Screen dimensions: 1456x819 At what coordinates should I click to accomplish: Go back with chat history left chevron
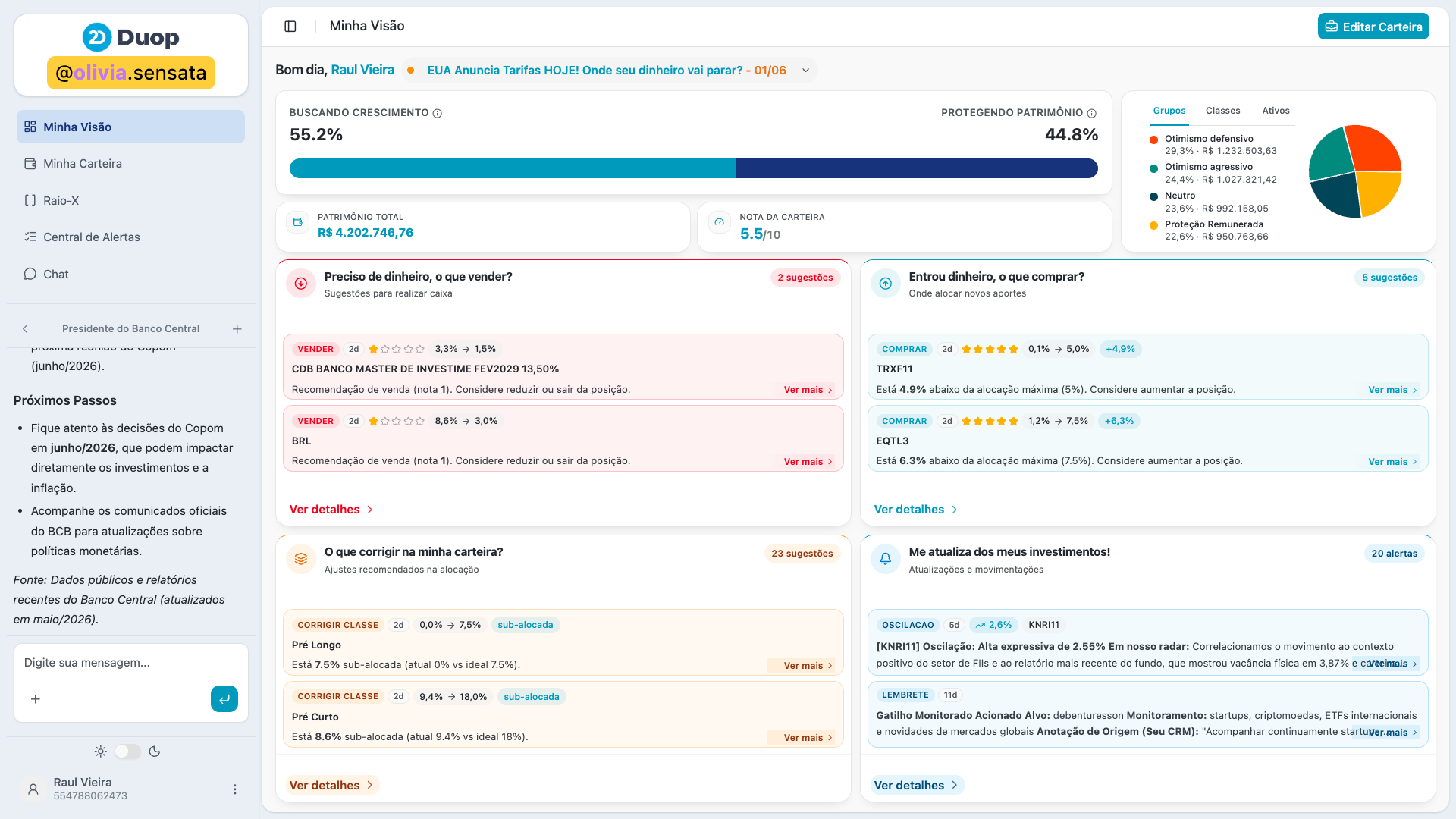(x=25, y=329)
